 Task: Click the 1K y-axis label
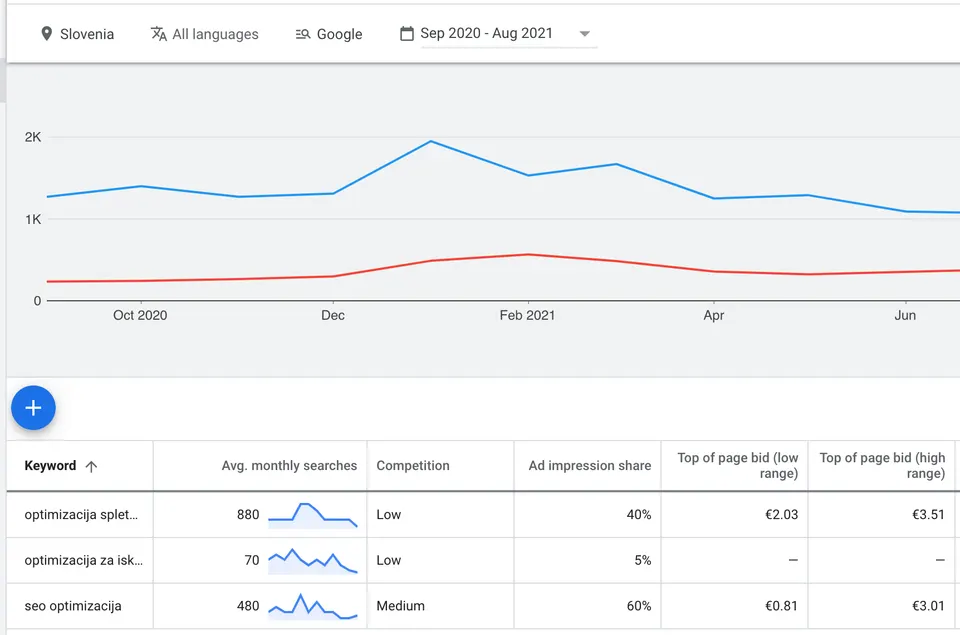(x=33, y=219)
